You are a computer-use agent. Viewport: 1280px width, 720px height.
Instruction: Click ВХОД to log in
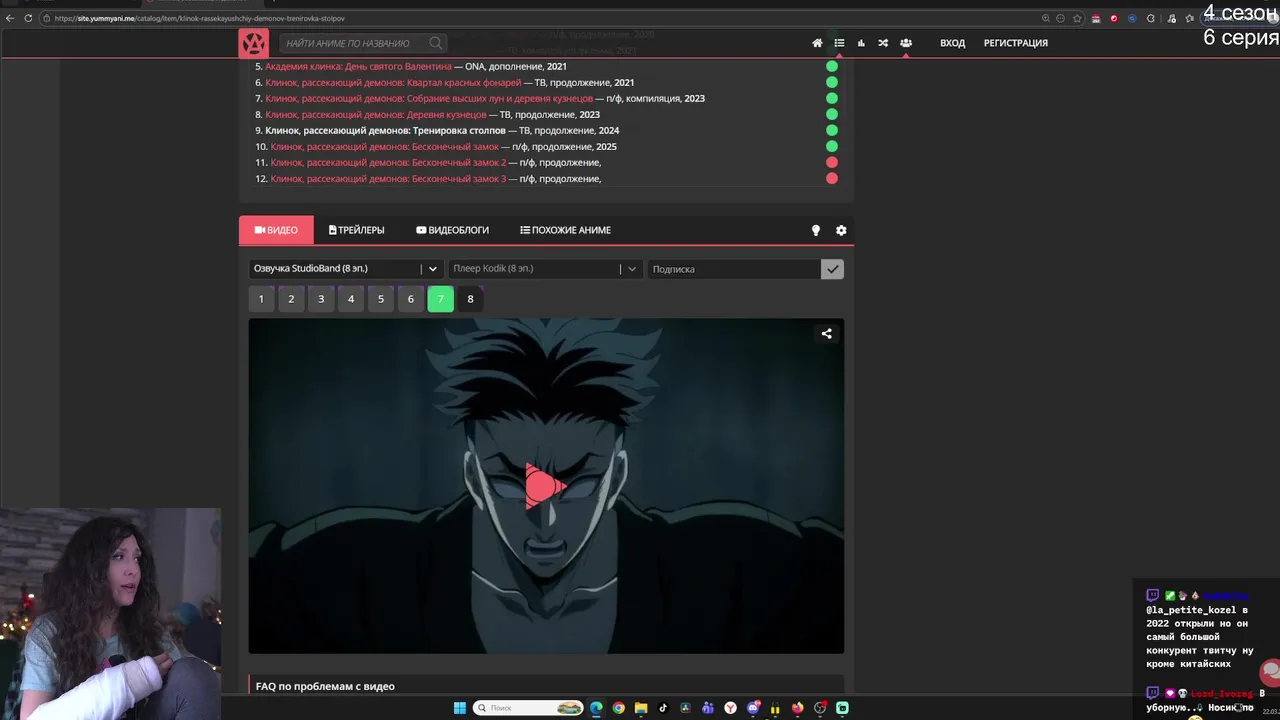(952, 43)
